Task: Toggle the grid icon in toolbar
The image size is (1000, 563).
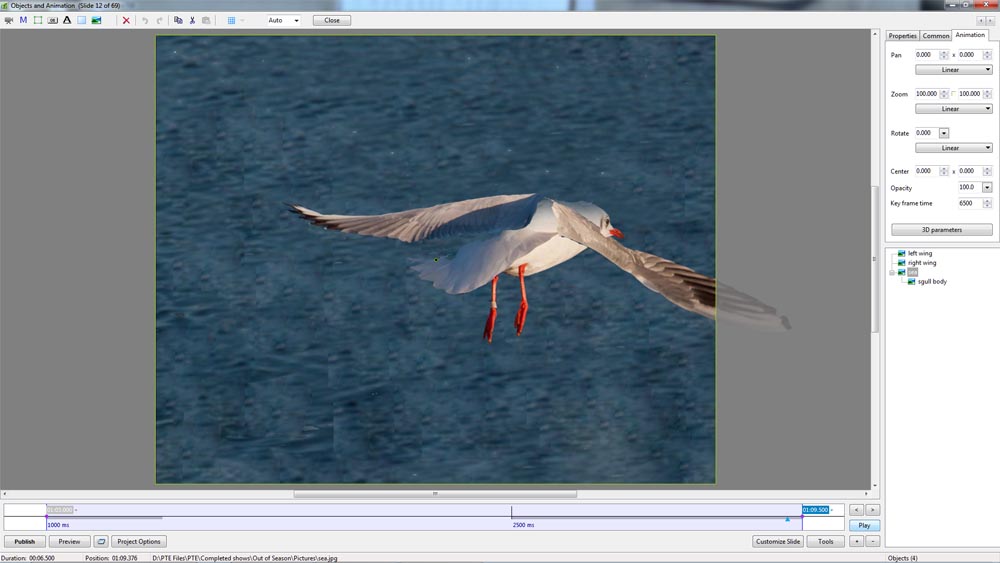Action: click(231, 20)
